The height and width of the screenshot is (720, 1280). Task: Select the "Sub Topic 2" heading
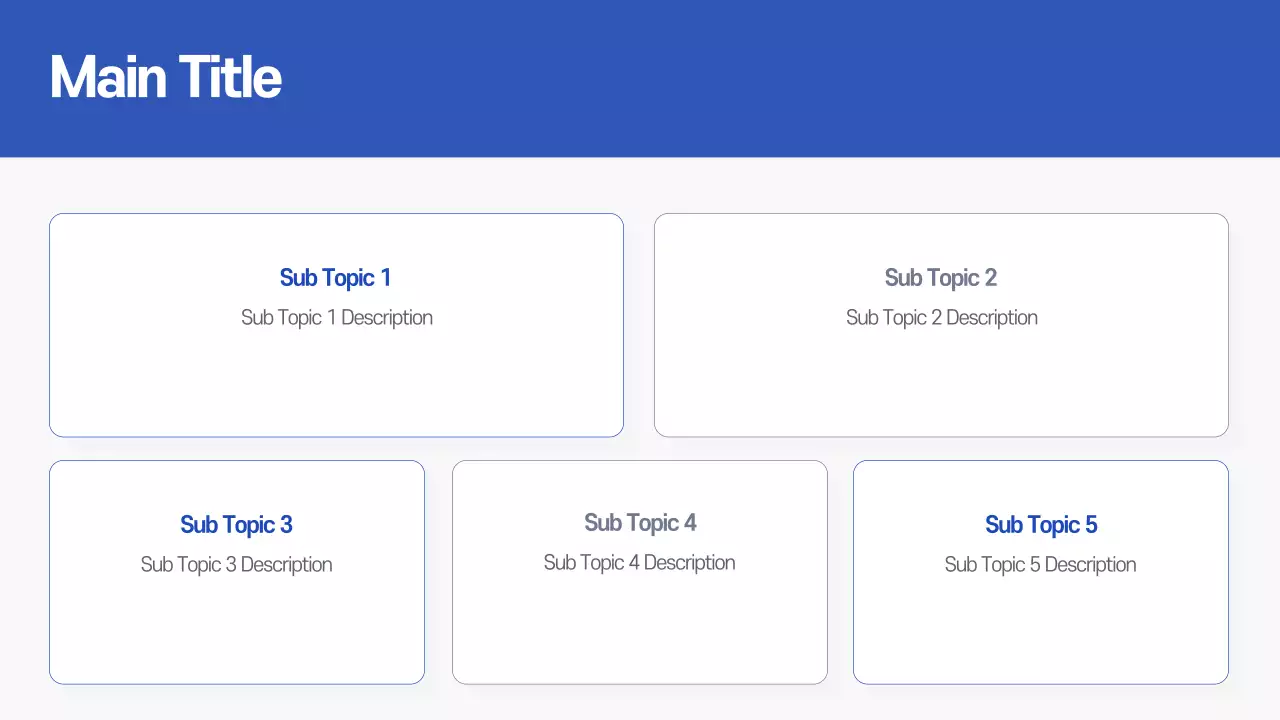(x=941, y=278)
